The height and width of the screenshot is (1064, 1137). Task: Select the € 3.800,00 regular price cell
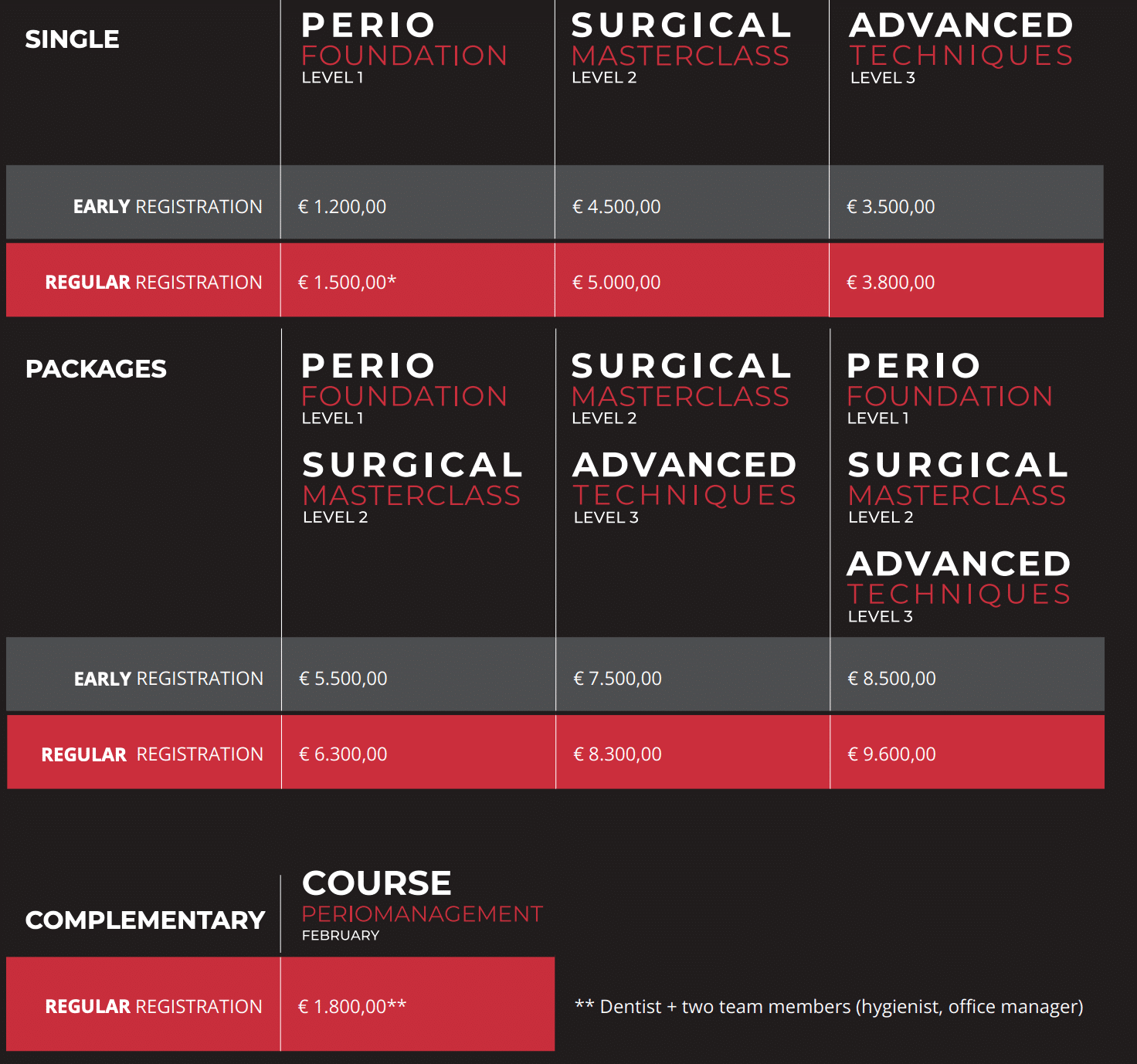pos(891,283)
